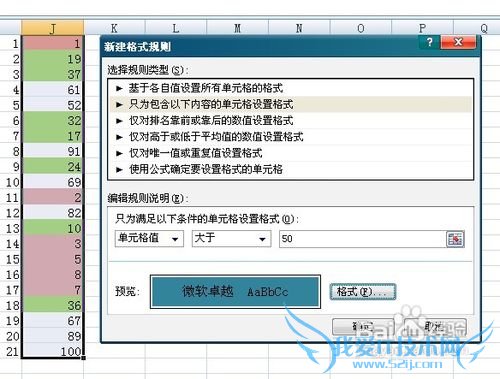Click the value input field containing 50
Viewport: 500px width, 379px height.
[x=363, y=239]
